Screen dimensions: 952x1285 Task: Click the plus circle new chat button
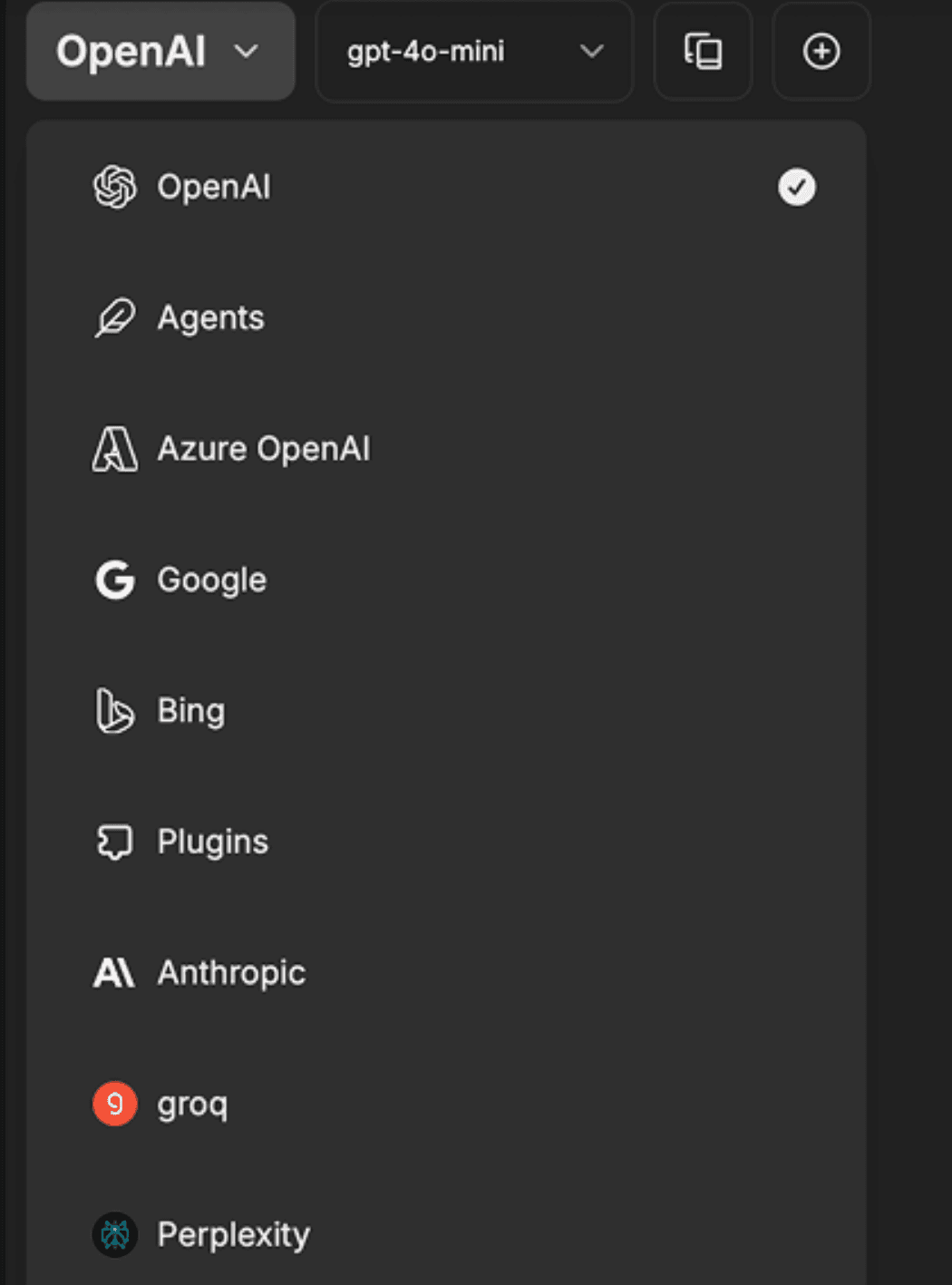pos(821,52)
